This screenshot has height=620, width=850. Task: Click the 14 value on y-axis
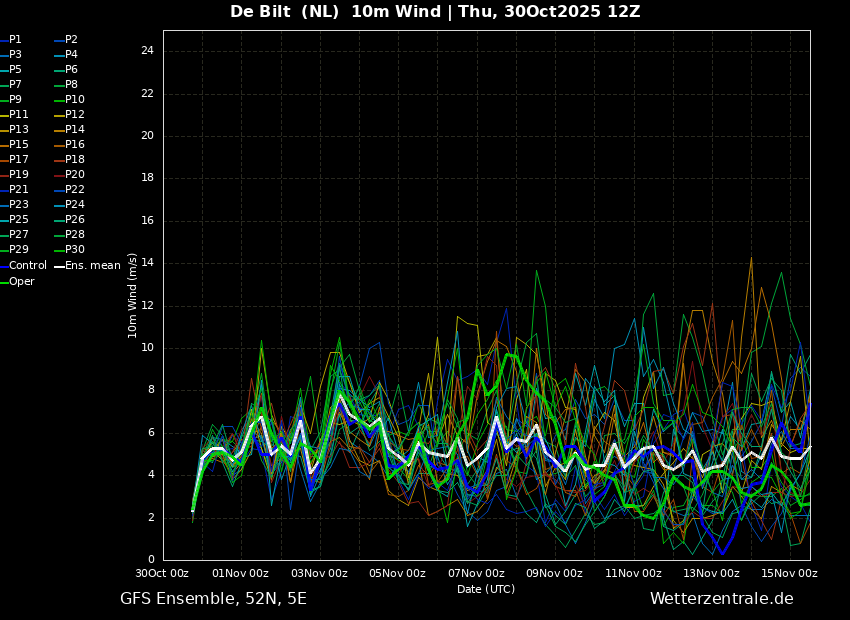click(147, 263)
